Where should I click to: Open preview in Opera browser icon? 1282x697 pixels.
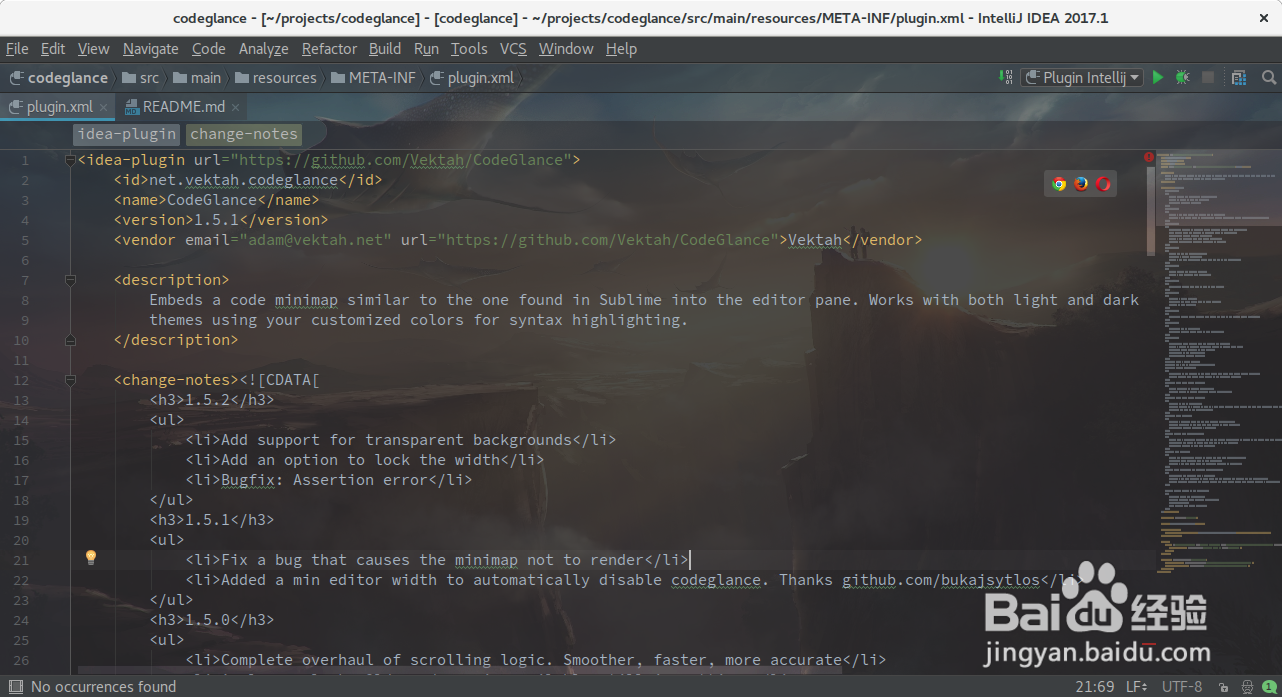[1103, 183]
